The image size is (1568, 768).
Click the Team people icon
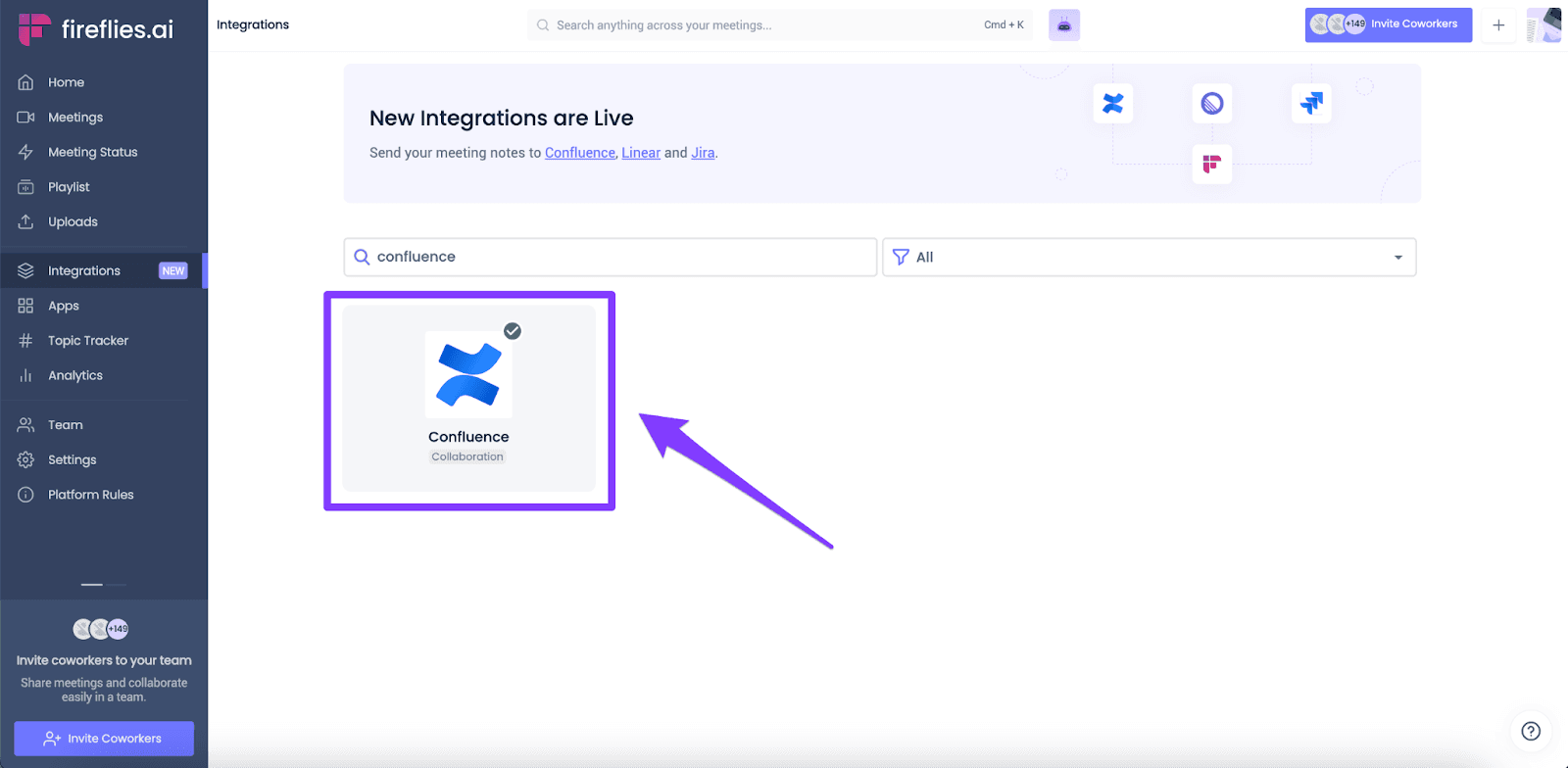(25, 425)
